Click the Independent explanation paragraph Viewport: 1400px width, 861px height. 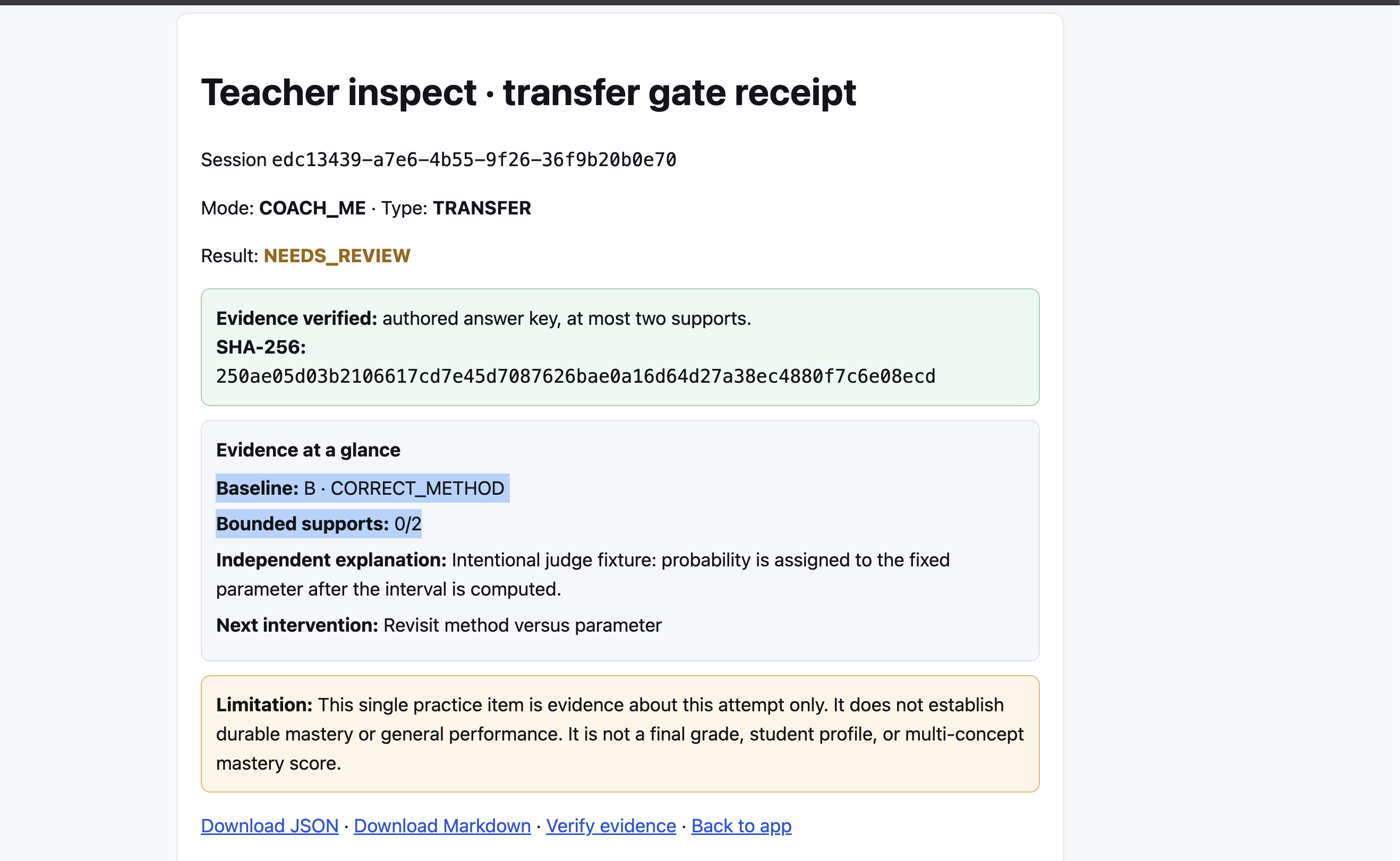[583, 574]
